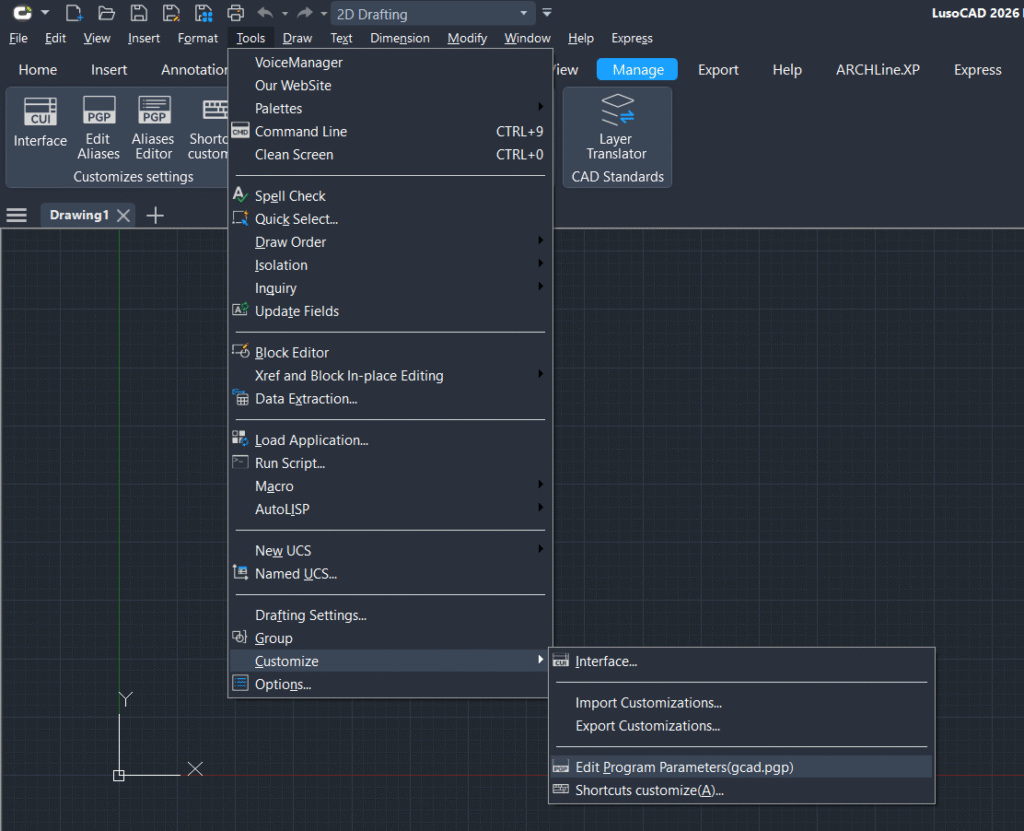Click the Spell Check icon in Tools menu

click(x=240, y=195)
